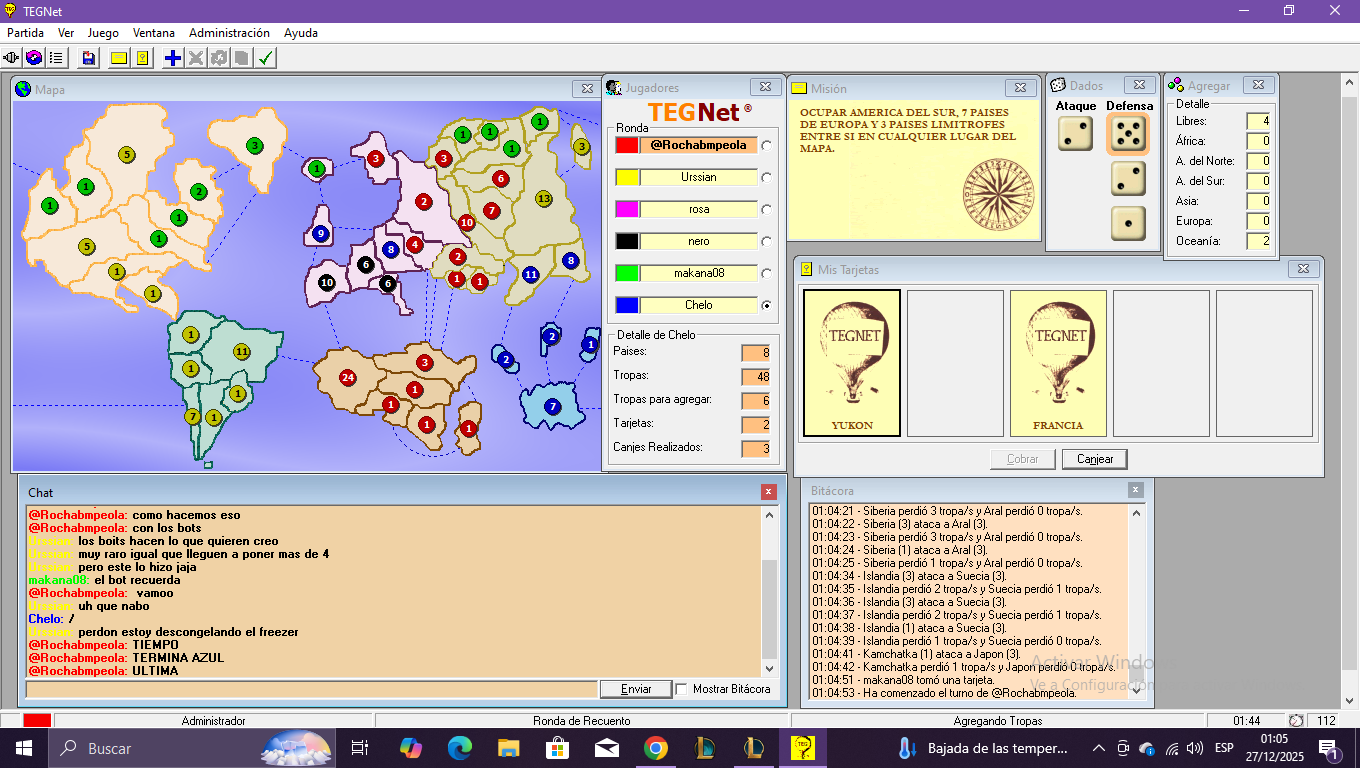Click the Ataque die showing two
Viewport: 1360px width, 768px height.
coord(1075,134)
